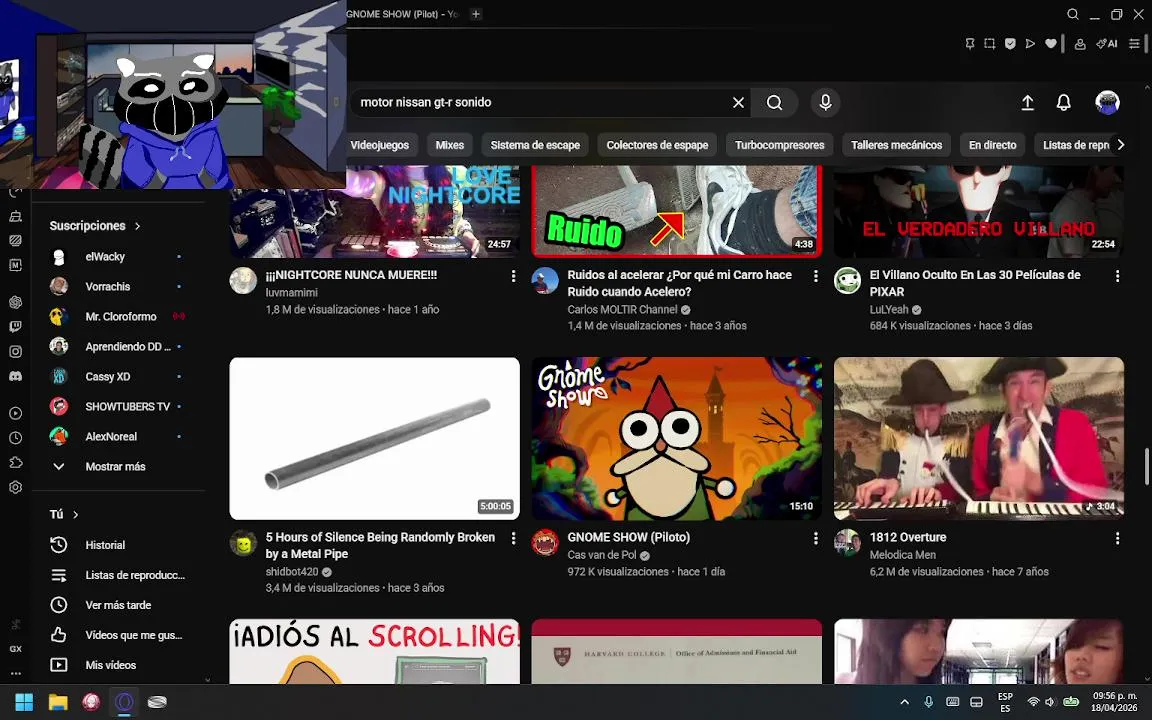Click the YouTube upload create icon
The width and height of the screenshot is (1152, 720).
1027,102
